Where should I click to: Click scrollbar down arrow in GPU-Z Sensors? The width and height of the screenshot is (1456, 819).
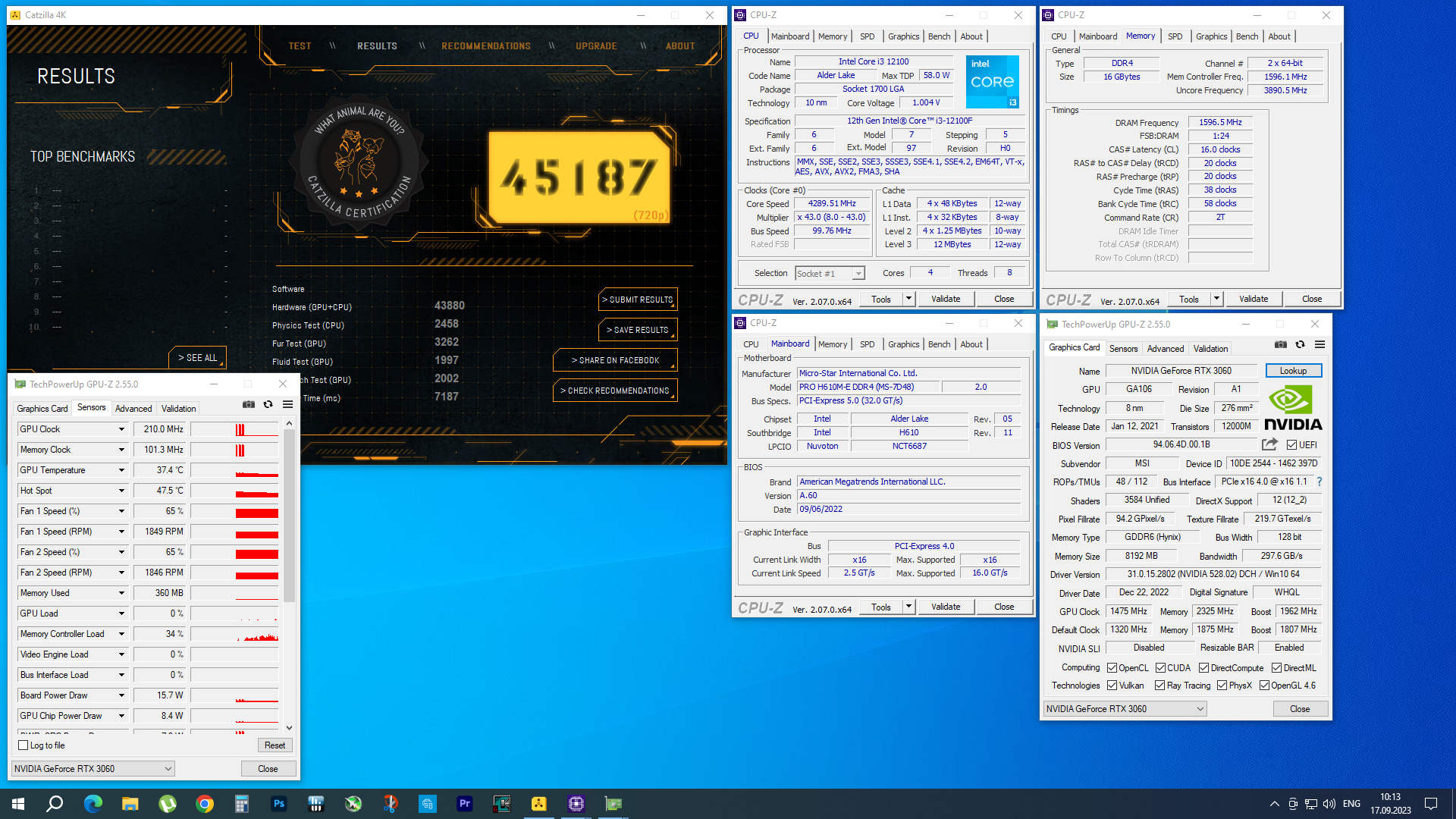click(289, 727)
